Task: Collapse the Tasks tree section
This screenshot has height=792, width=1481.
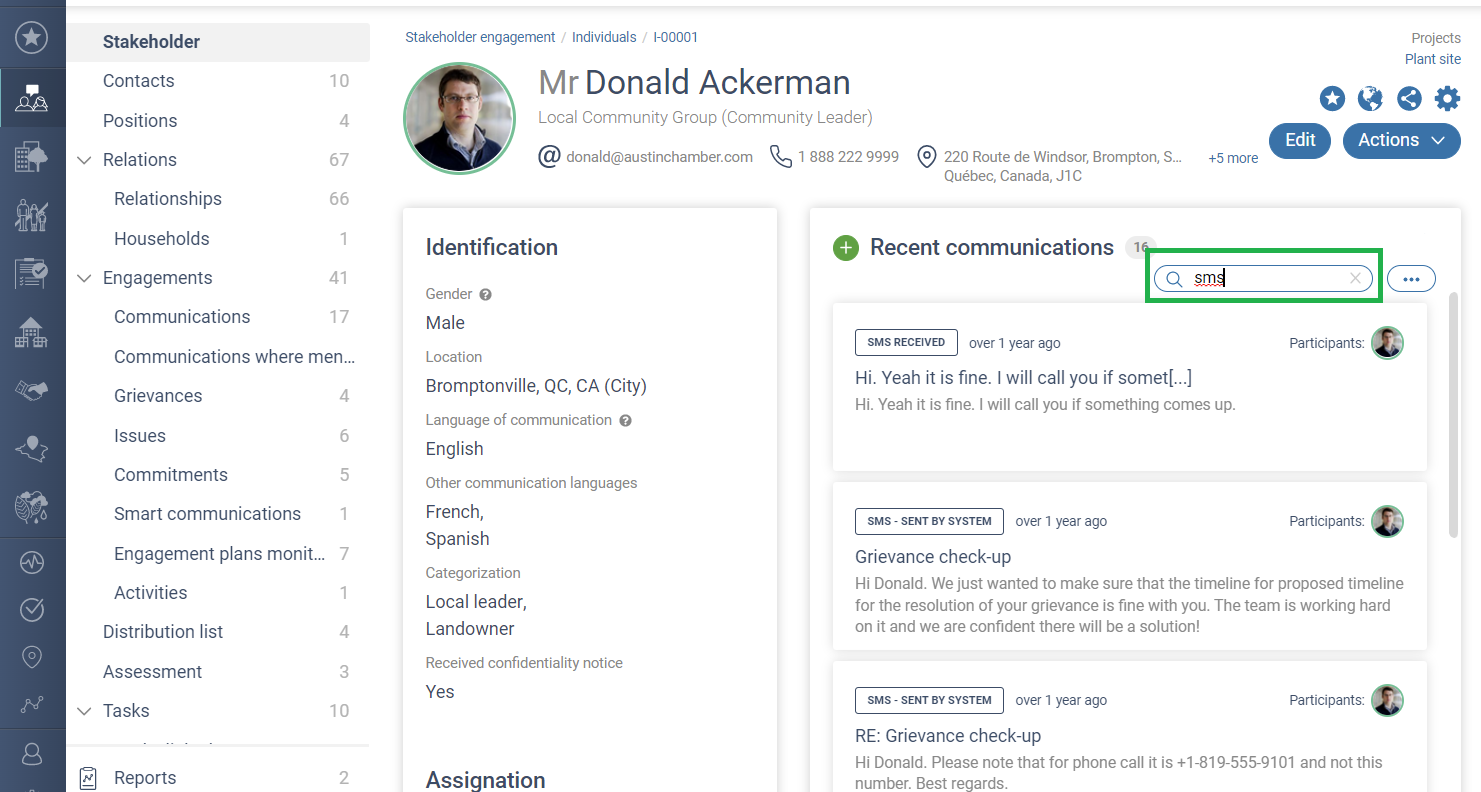Action: 84,711
